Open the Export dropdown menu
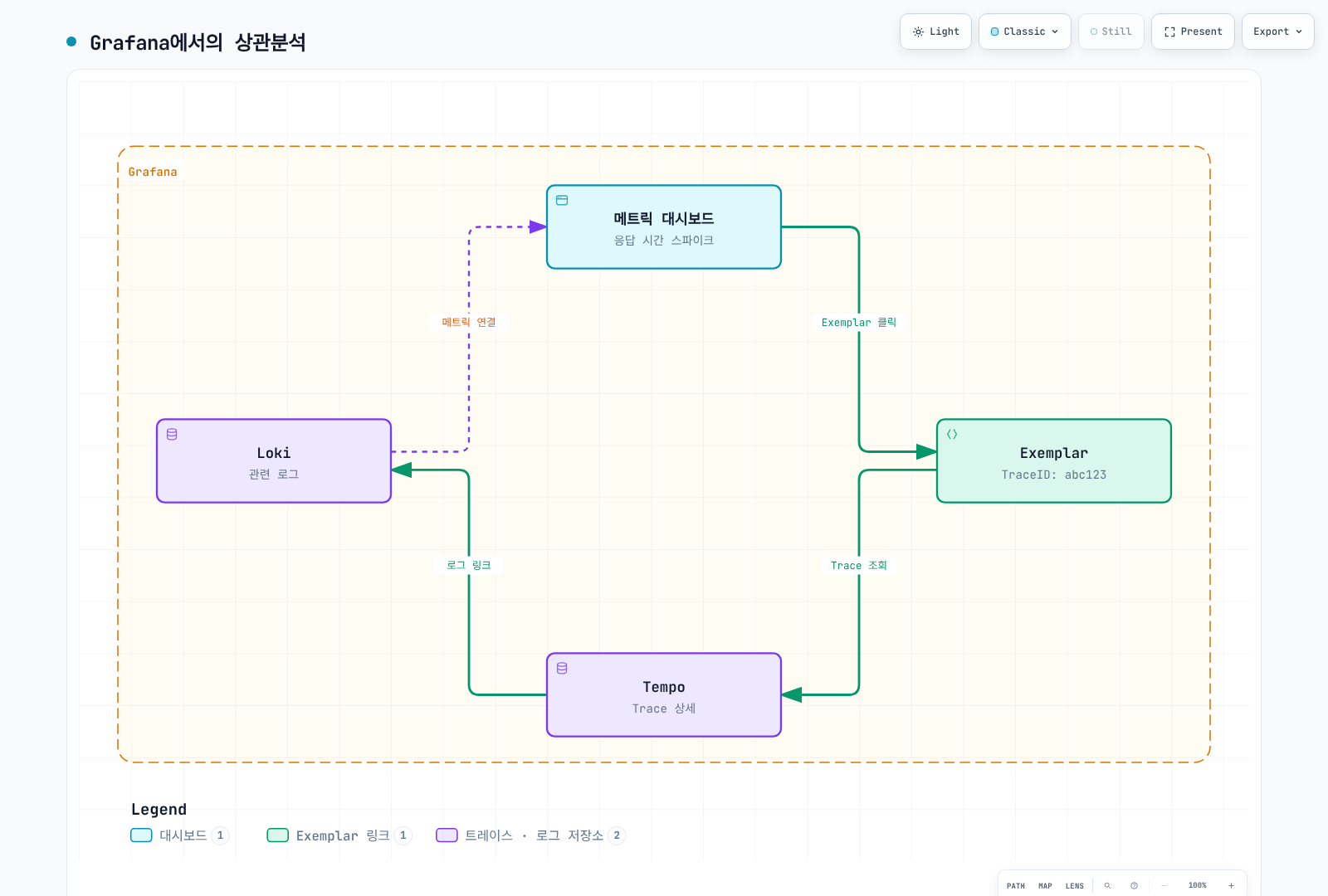 (x=1278, y=32)
